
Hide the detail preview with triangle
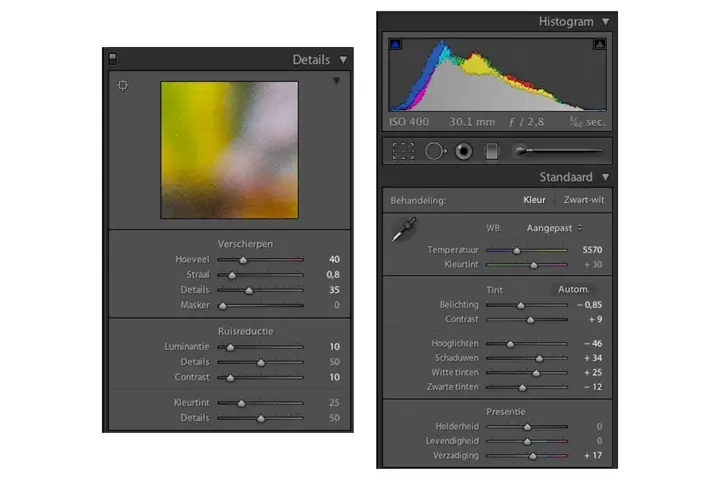point(336,81)
